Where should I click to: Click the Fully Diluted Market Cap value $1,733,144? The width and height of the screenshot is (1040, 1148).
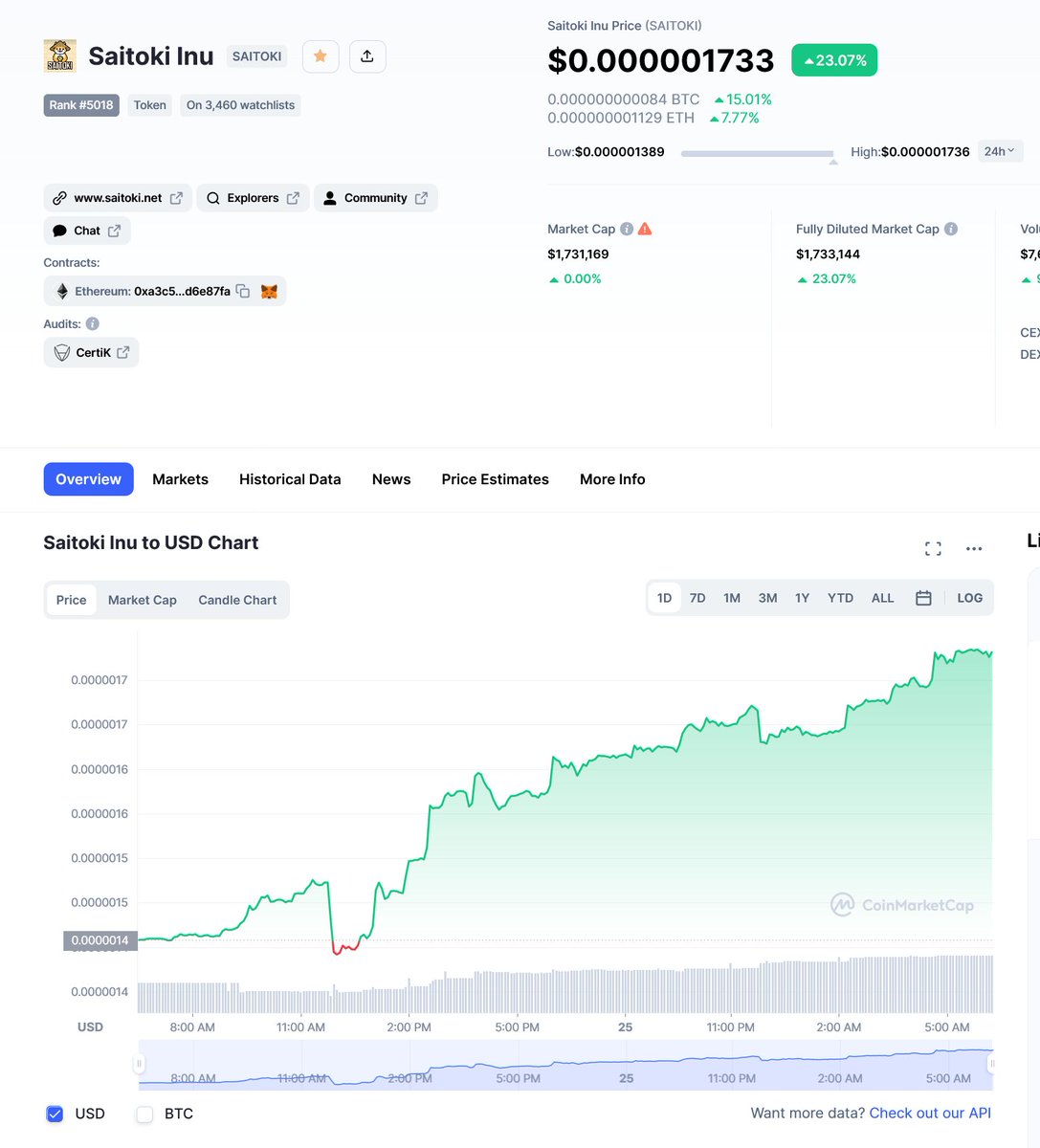coord(828,254)
